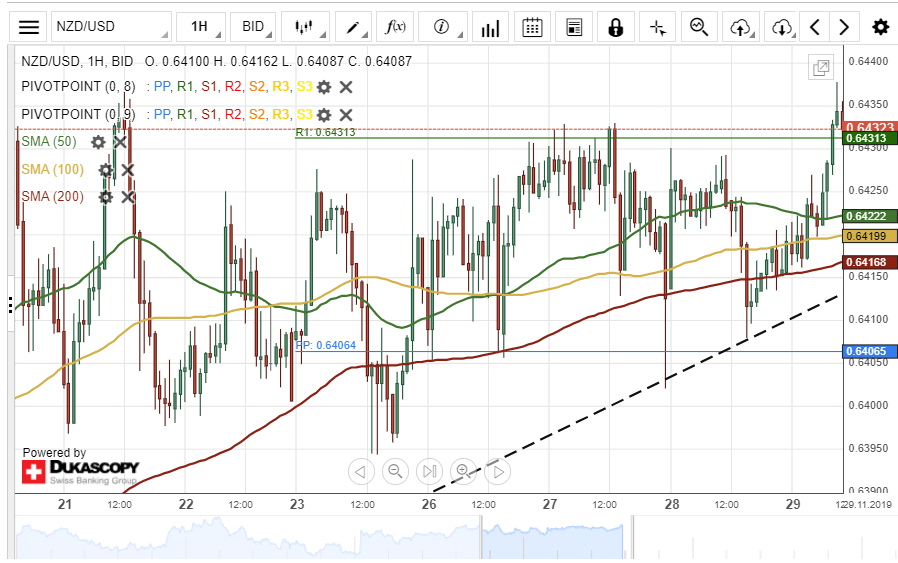Click the magnifier zoom tool in toolbar
This screenshot has width=898, height=563.
(698, 27)
